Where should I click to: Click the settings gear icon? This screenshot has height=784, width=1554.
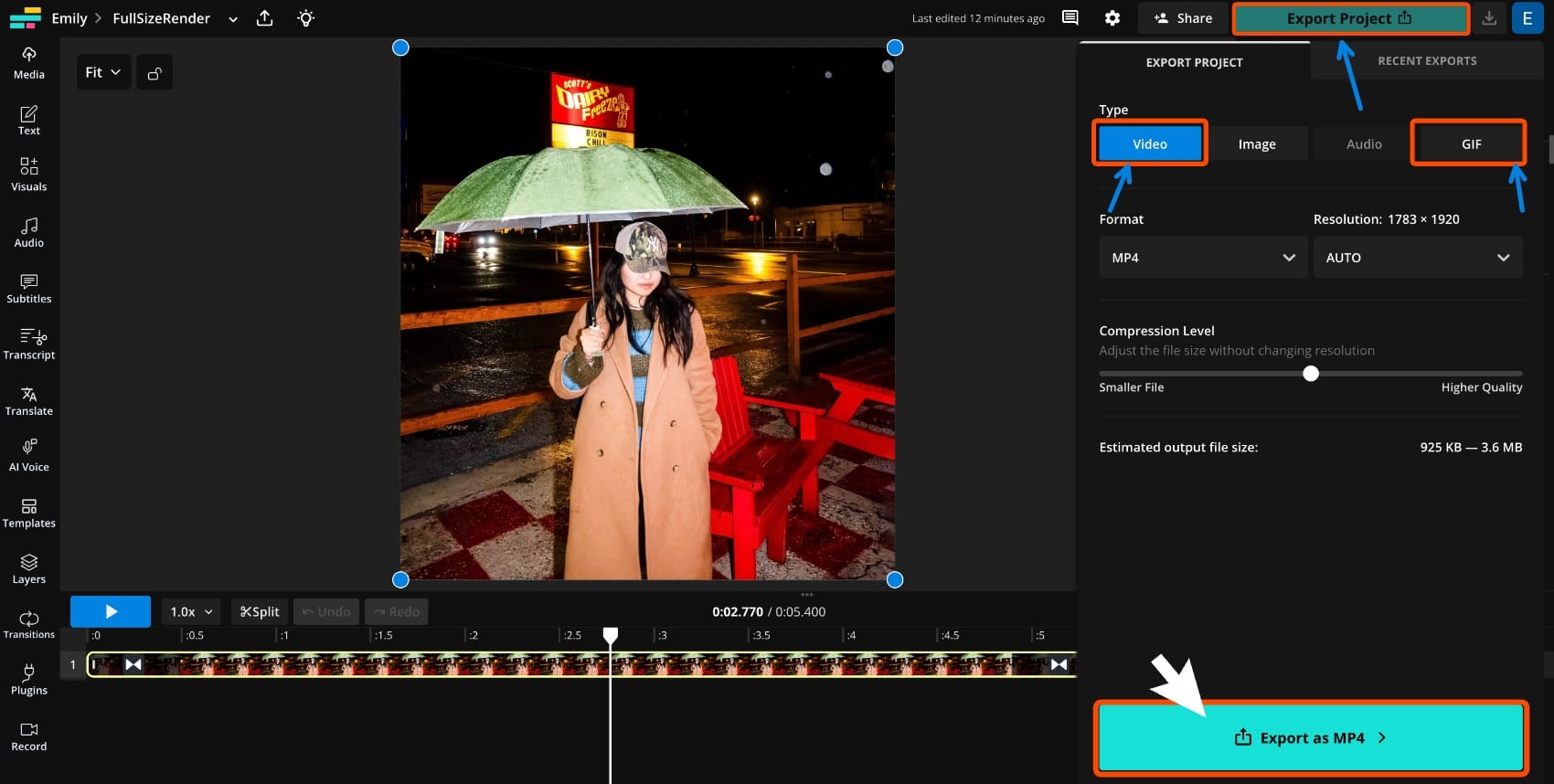[x=1112, y=18]
